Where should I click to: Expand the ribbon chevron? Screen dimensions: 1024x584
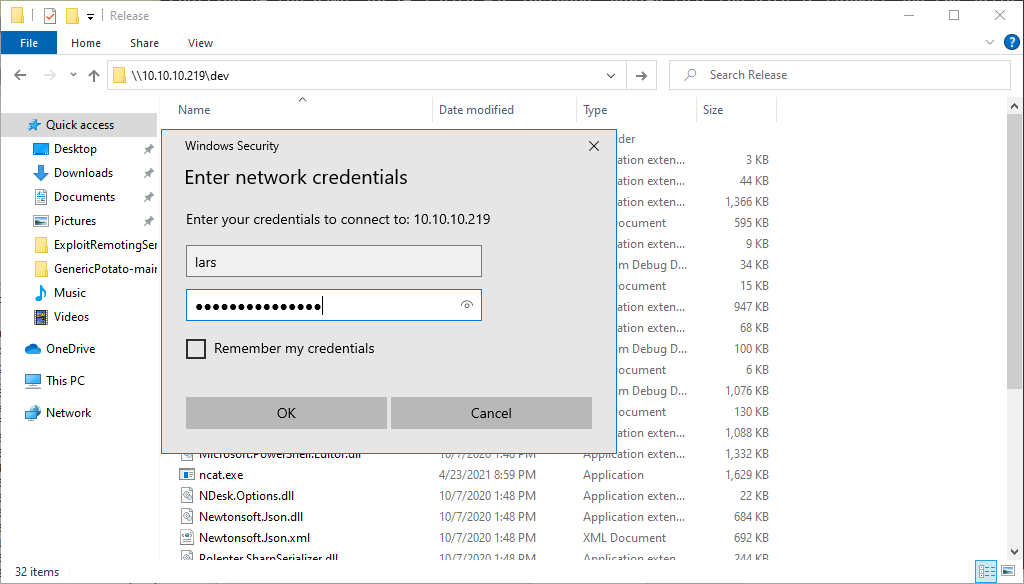(x=989, y=42)
